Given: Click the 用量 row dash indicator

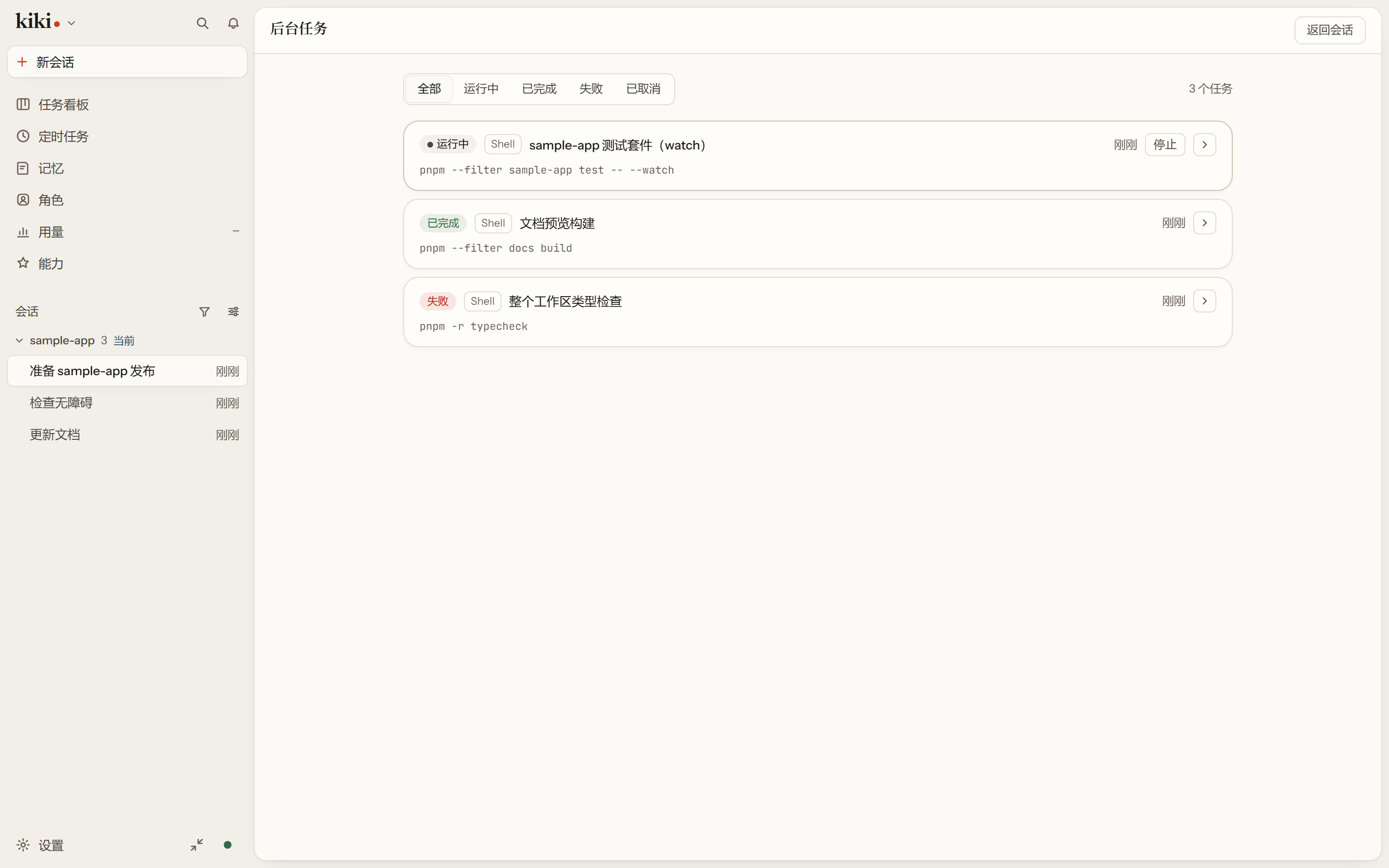Looking at the screenshot, I should [x=236, y=231].
